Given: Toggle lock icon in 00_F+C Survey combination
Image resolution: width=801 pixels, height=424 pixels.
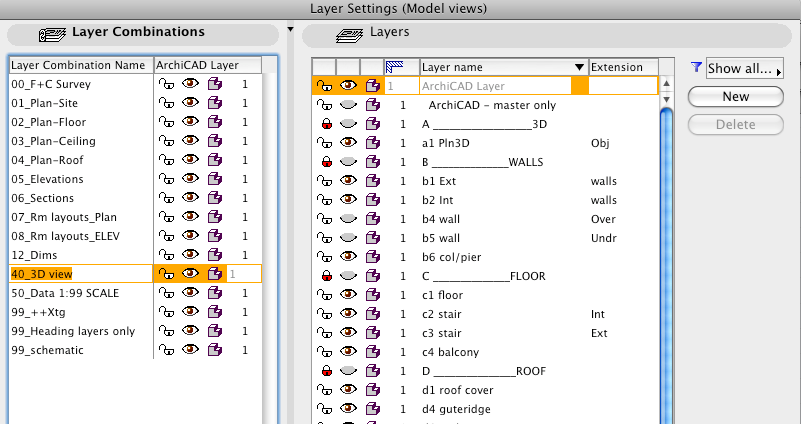Looking at the screenshot, I should pyautogui.click(x=166, y=84).
